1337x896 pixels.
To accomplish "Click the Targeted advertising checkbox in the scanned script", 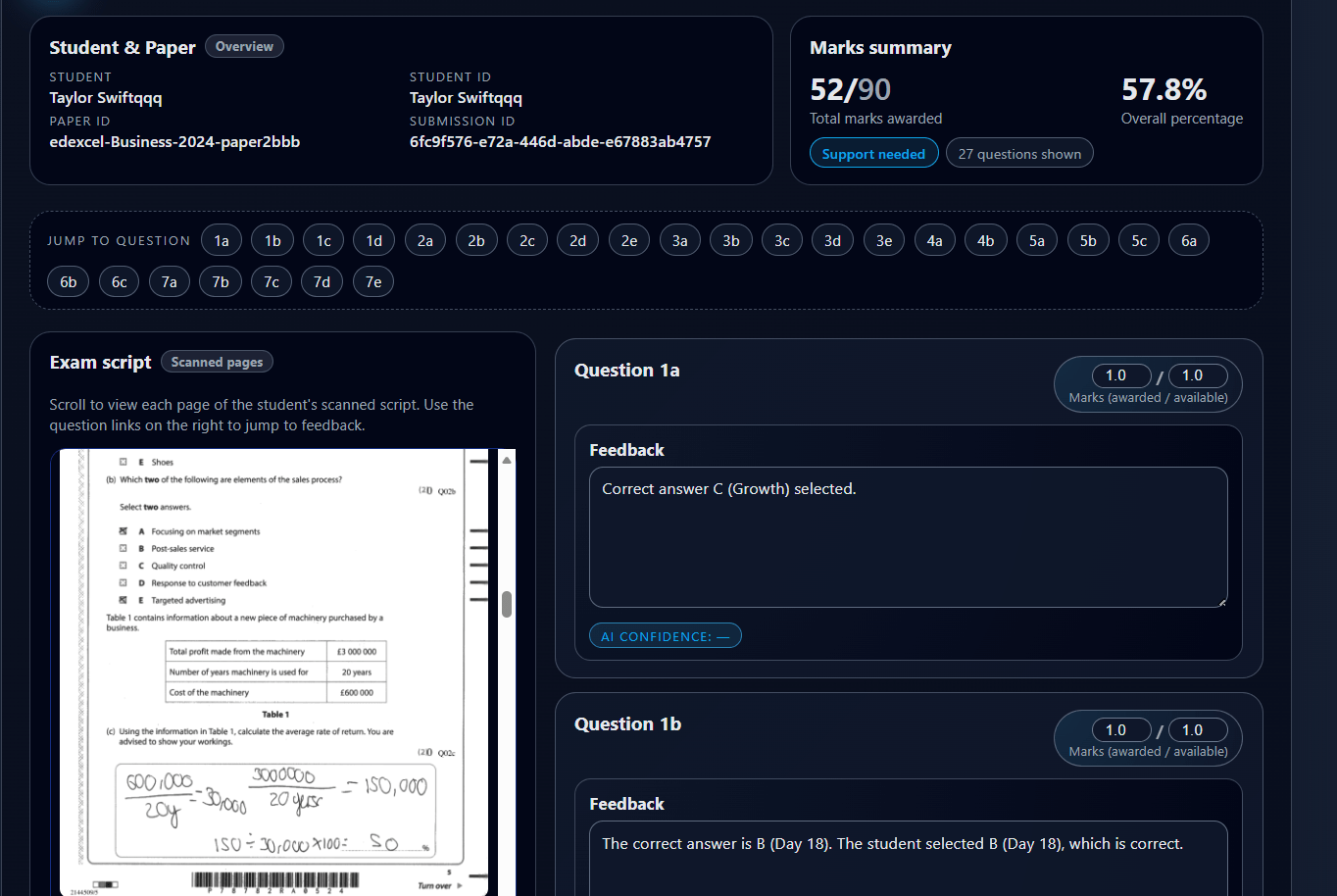I will tap(124, 600).
